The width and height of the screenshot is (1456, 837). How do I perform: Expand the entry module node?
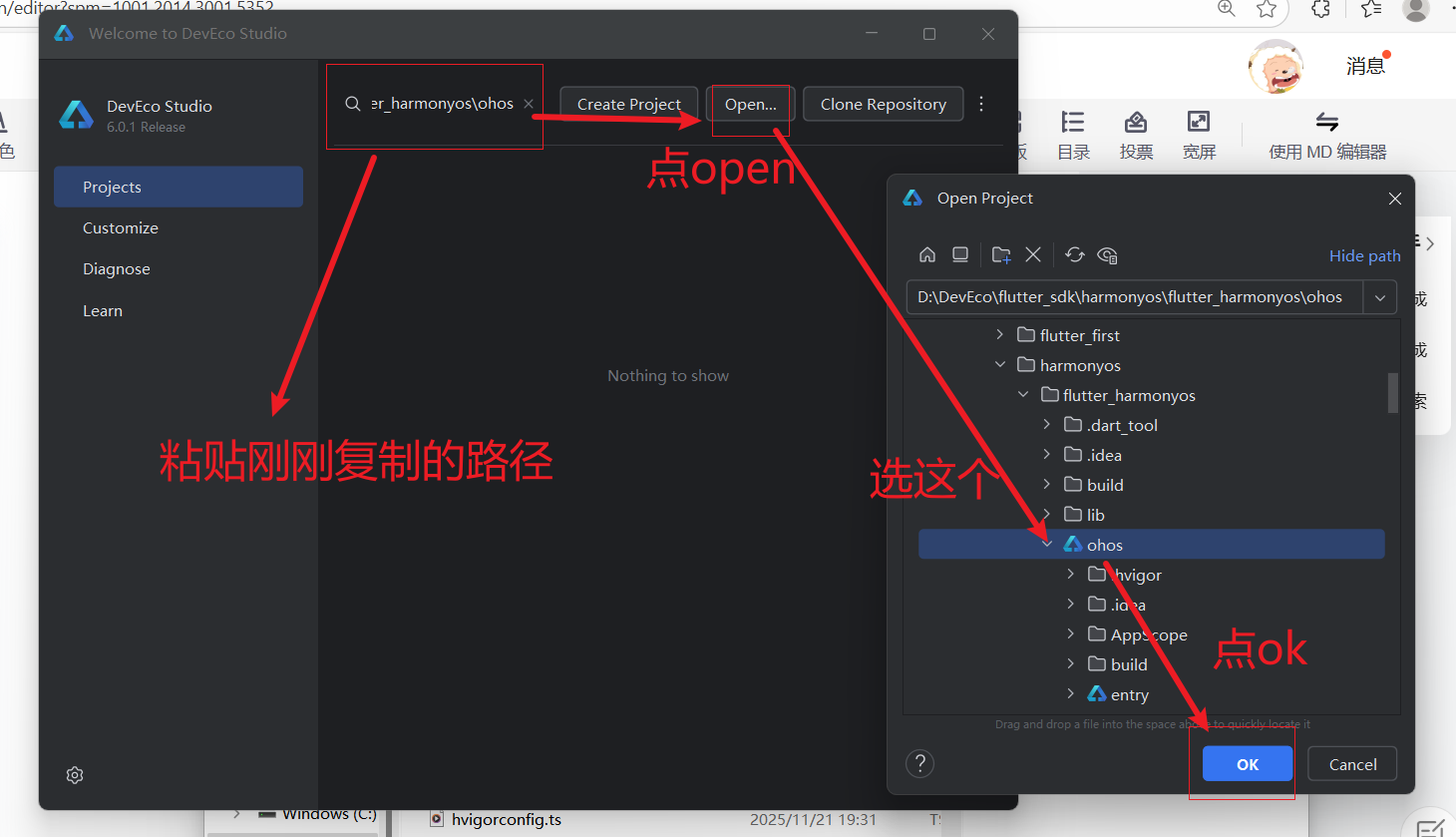(x=1070, y=694)
